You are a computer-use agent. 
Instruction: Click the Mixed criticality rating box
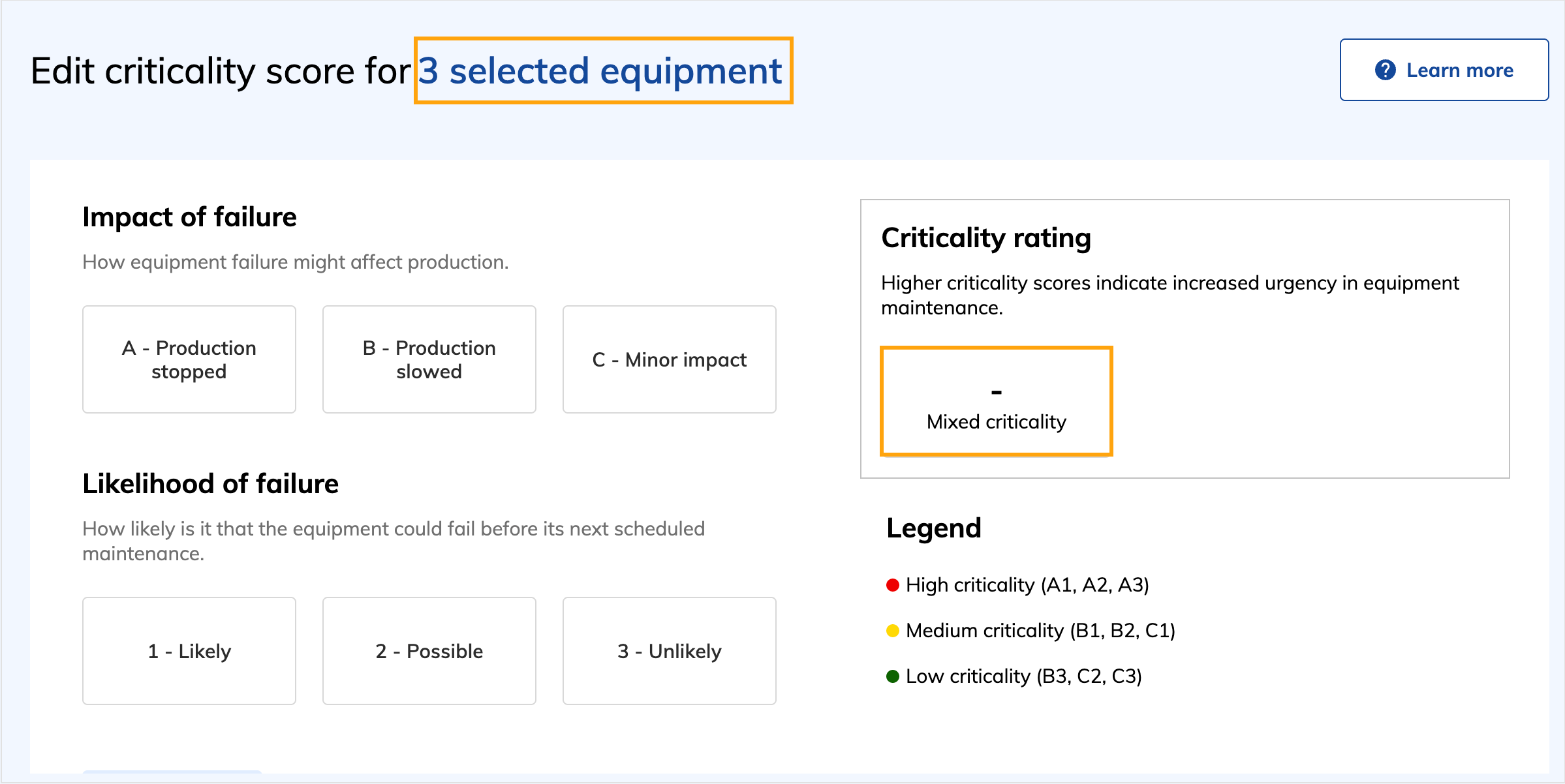[x=996, y=401]
